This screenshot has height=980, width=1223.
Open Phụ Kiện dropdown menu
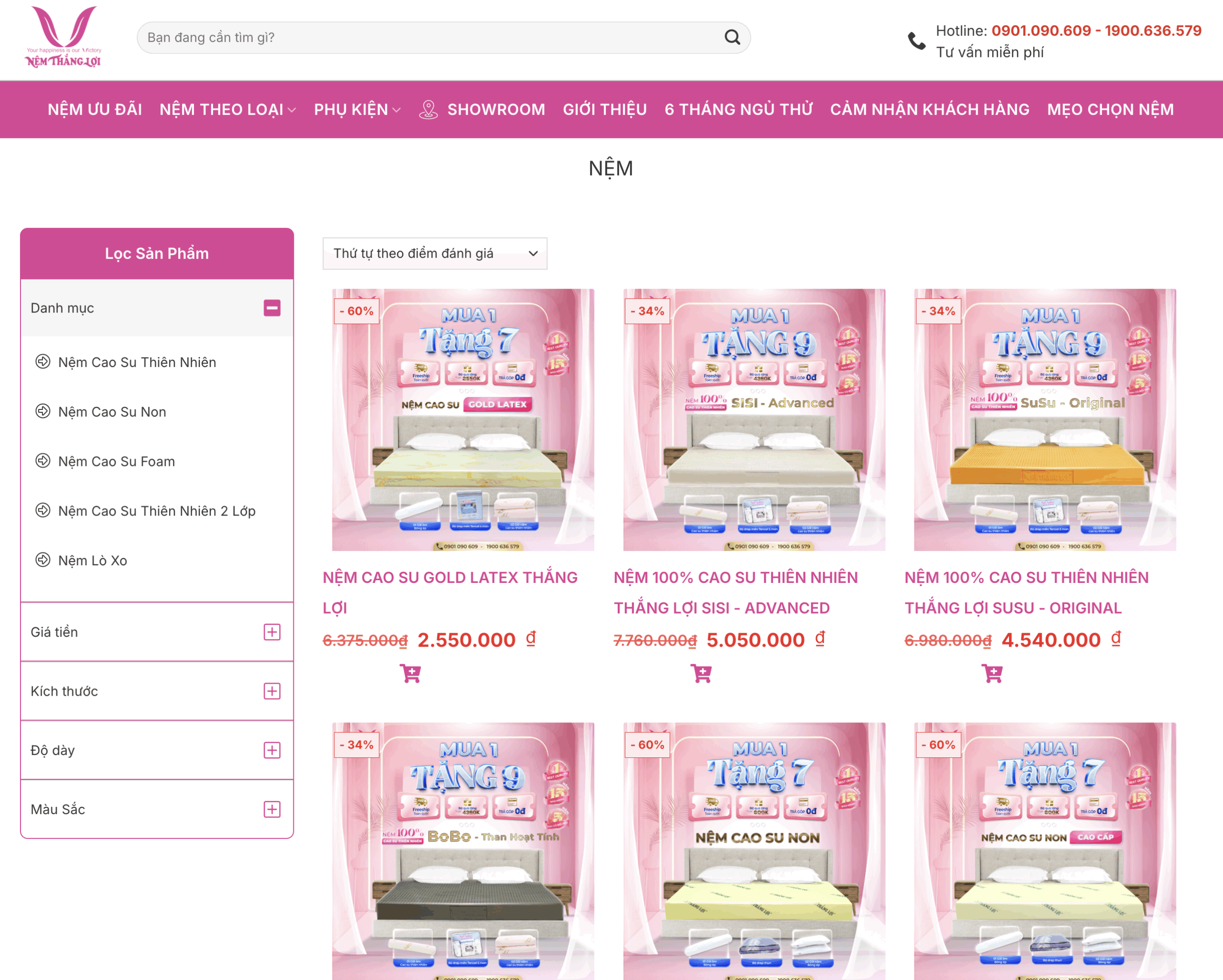[357, 109]
